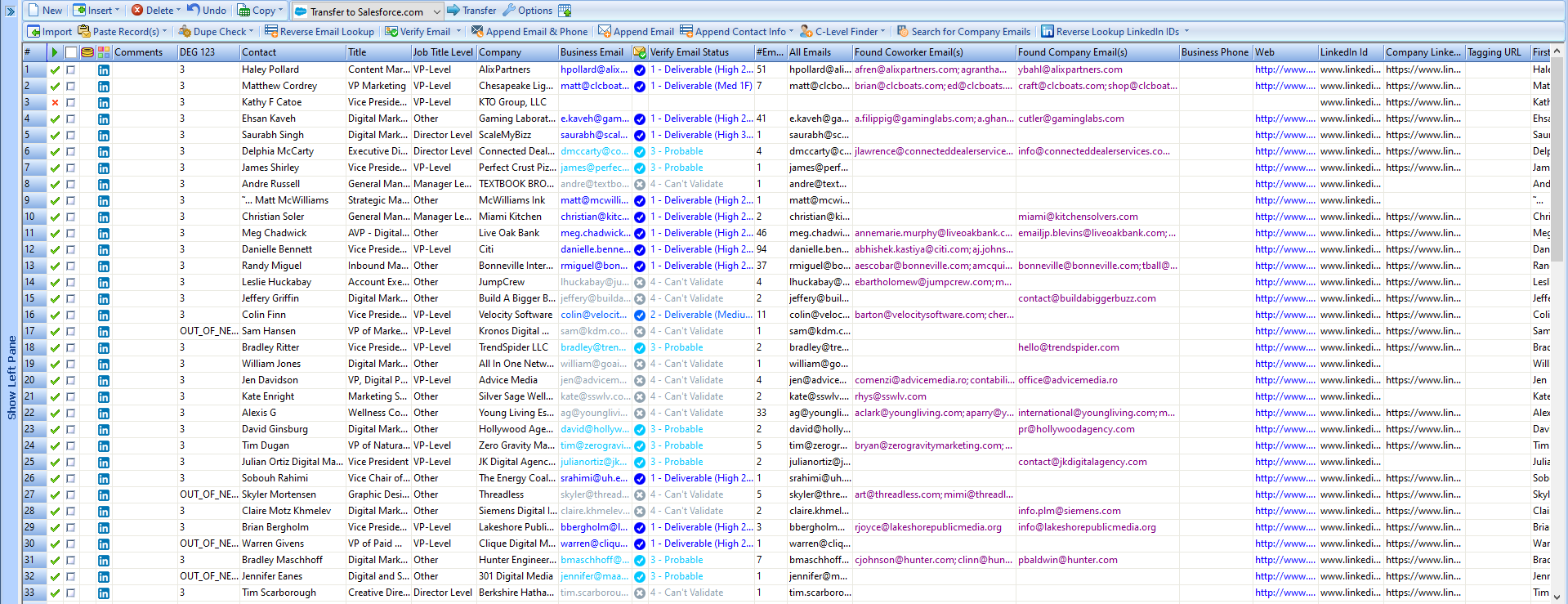
Task: Open LinkedIn icon for Colin Finn
Action: click(x=104, y=315)
